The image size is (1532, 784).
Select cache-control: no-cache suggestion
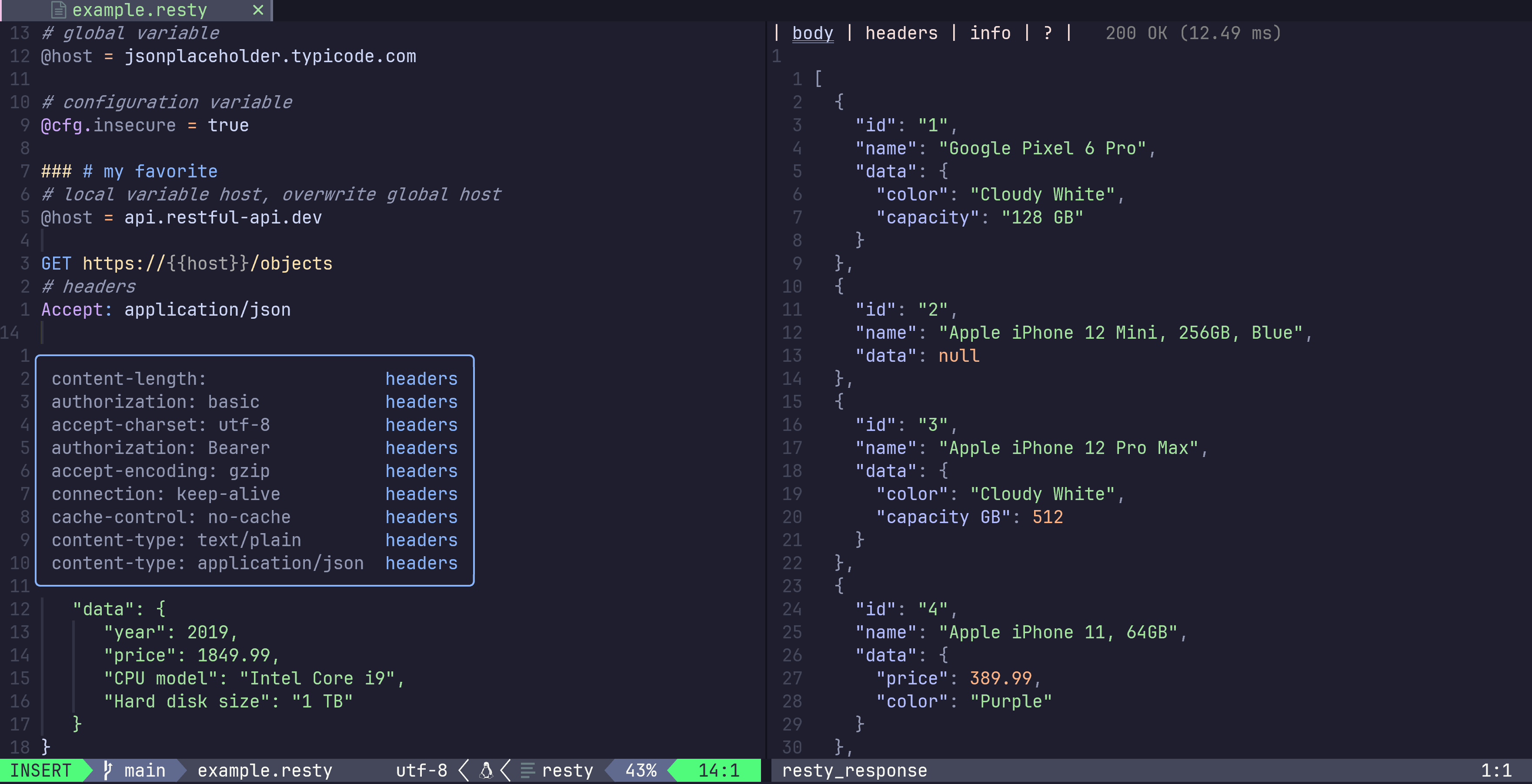[x=171, y=517]
